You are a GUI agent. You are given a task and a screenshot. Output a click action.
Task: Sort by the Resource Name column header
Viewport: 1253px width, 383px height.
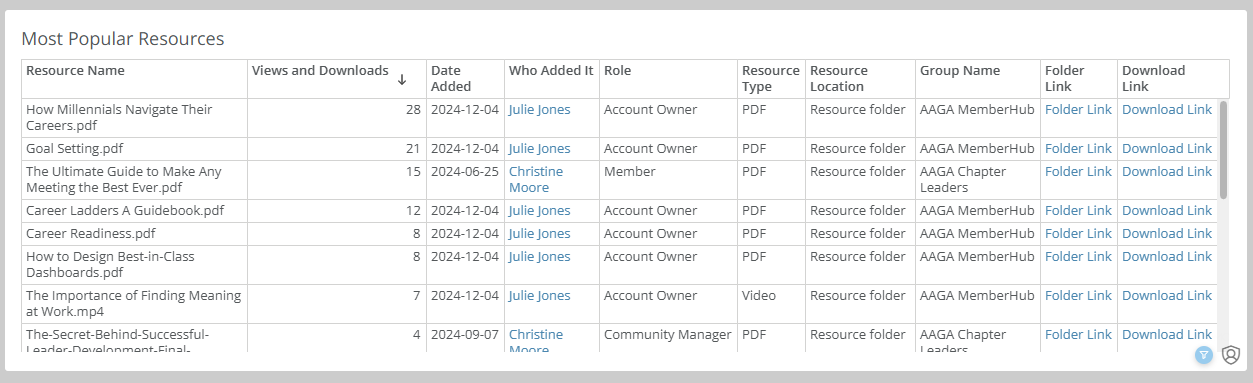pyautogui.click(x=75, y=71)
